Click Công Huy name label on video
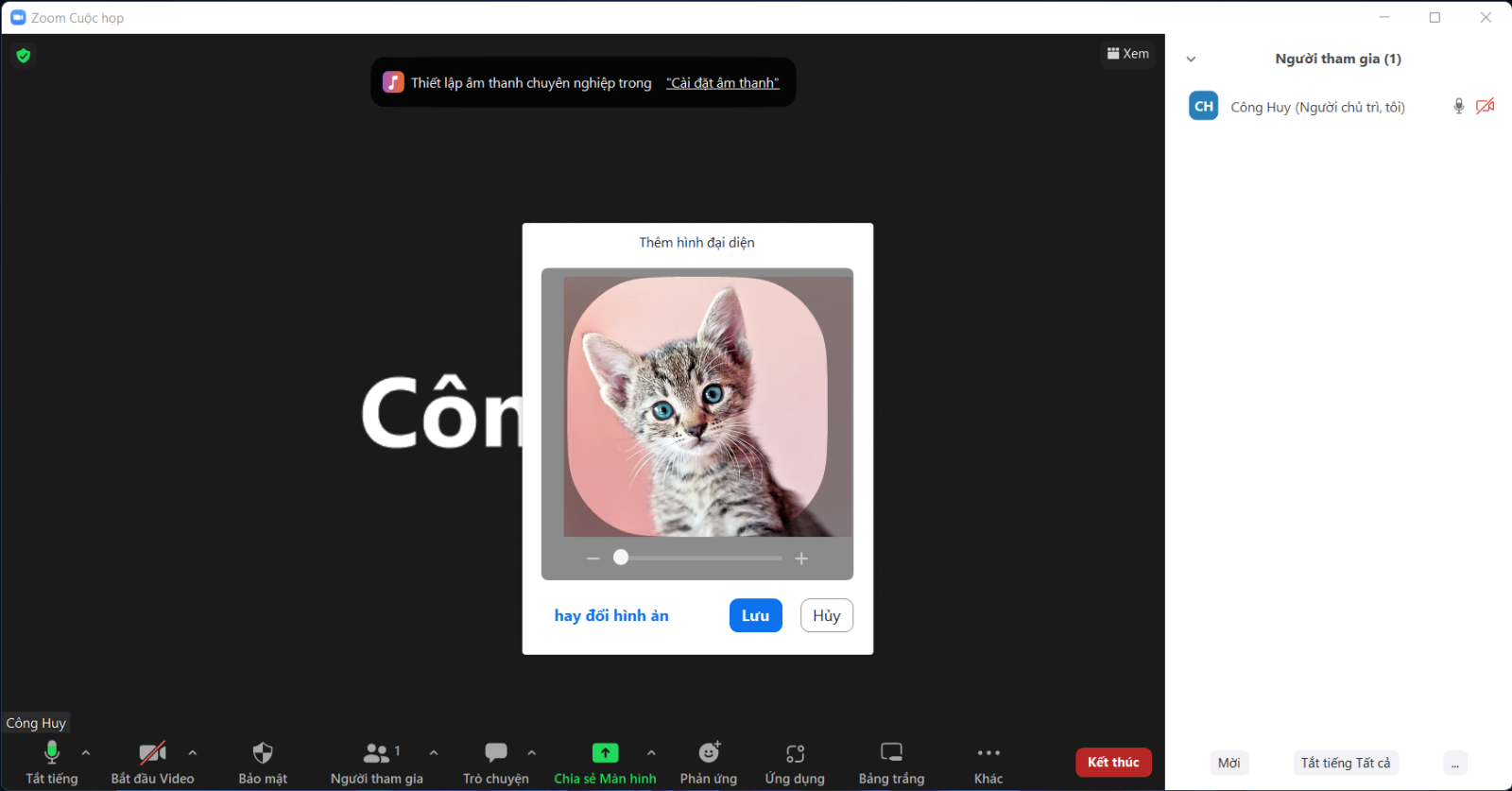Screen dimensions: 1512x791 point(36,723)
